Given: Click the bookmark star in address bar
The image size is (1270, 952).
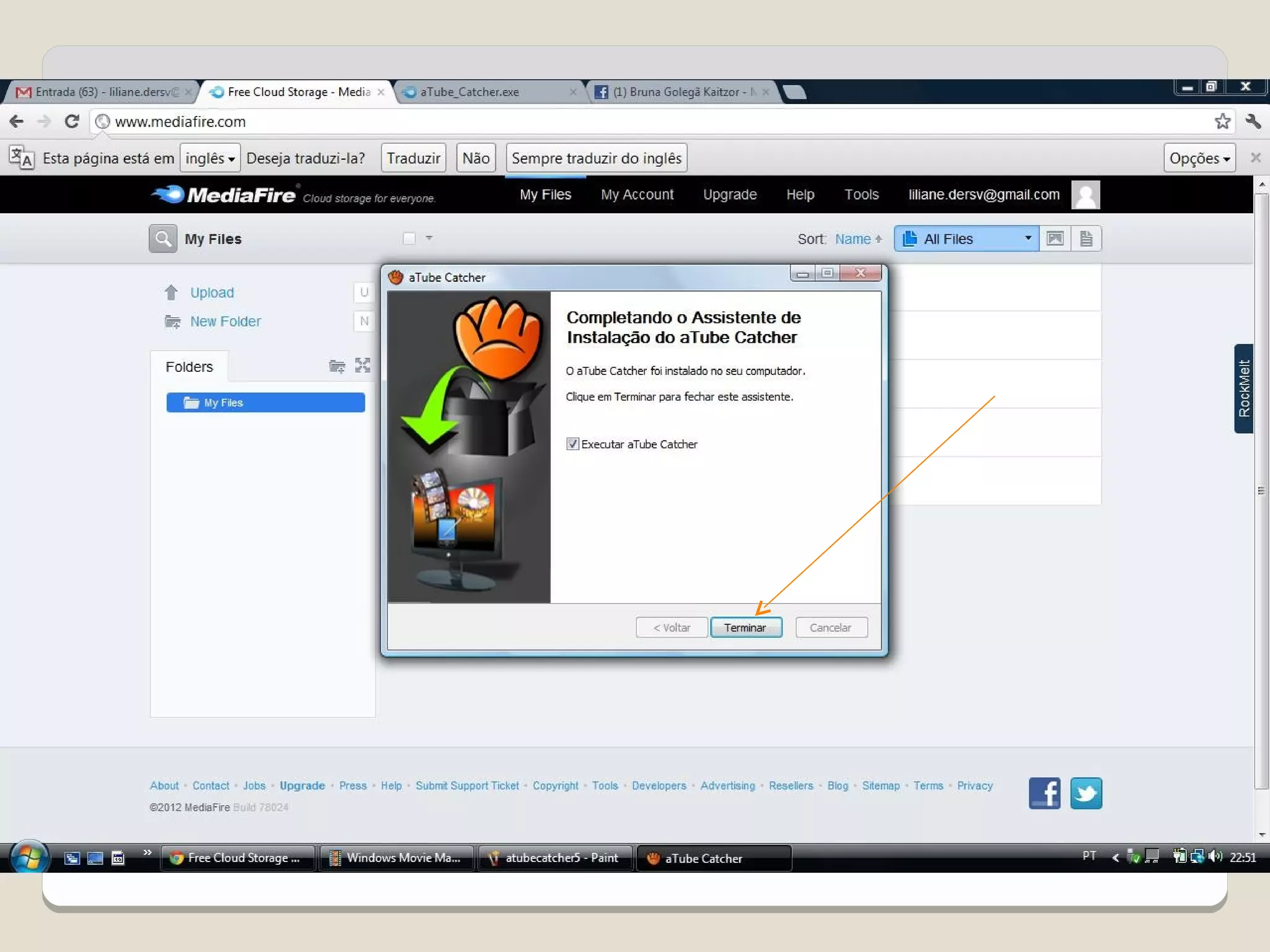Looking at the screenshot, I should tap(1222, 121).
